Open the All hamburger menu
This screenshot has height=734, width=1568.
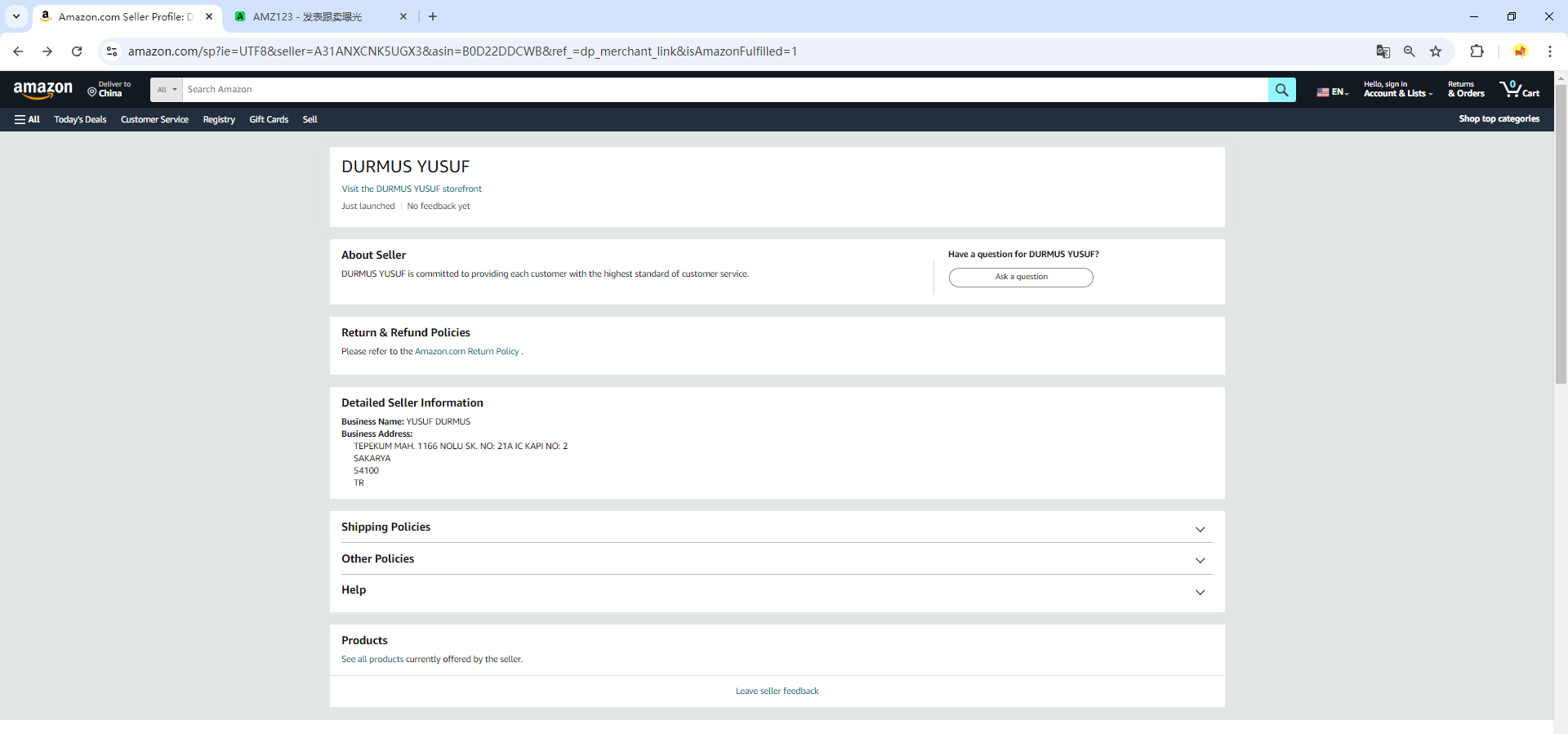27,119
